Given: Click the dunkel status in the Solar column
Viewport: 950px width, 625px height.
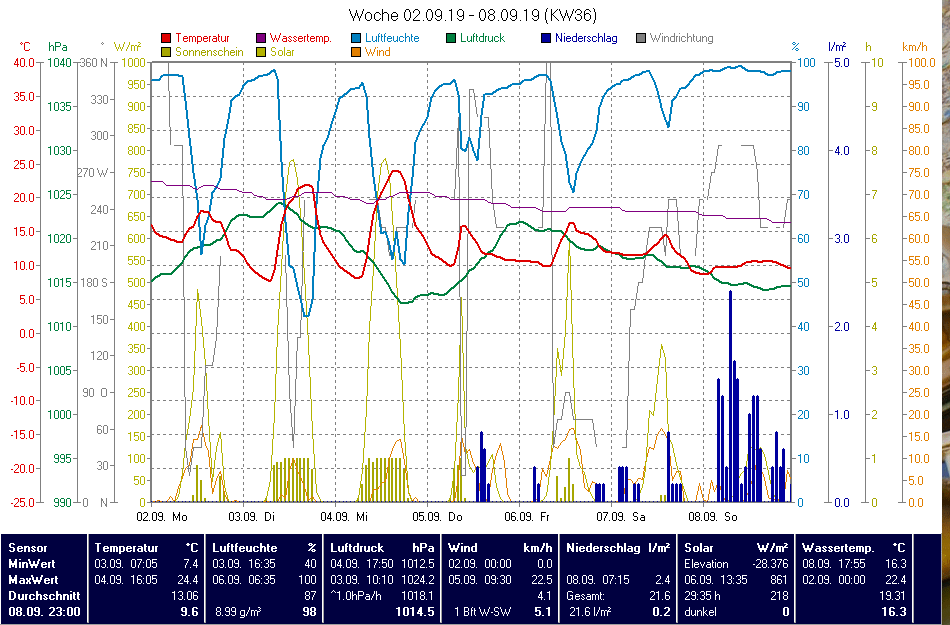Looking at the screenshot, I should click(700, 612).
